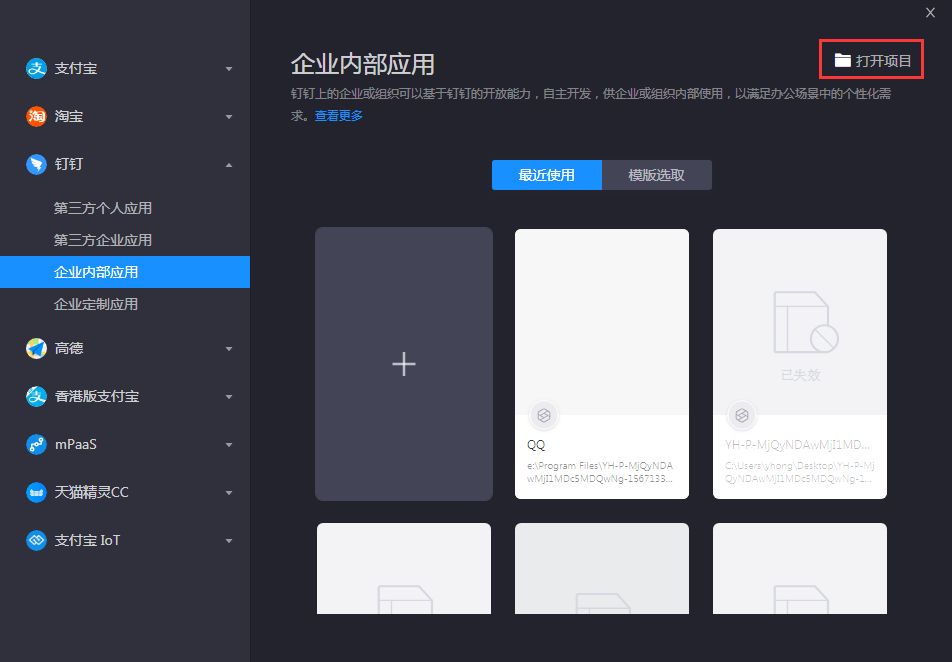952x662 pixels.
Task: Click the Tmall Genie (天猫精灵CC) icon
Action: pyautogui.click(x=37, y=492)
